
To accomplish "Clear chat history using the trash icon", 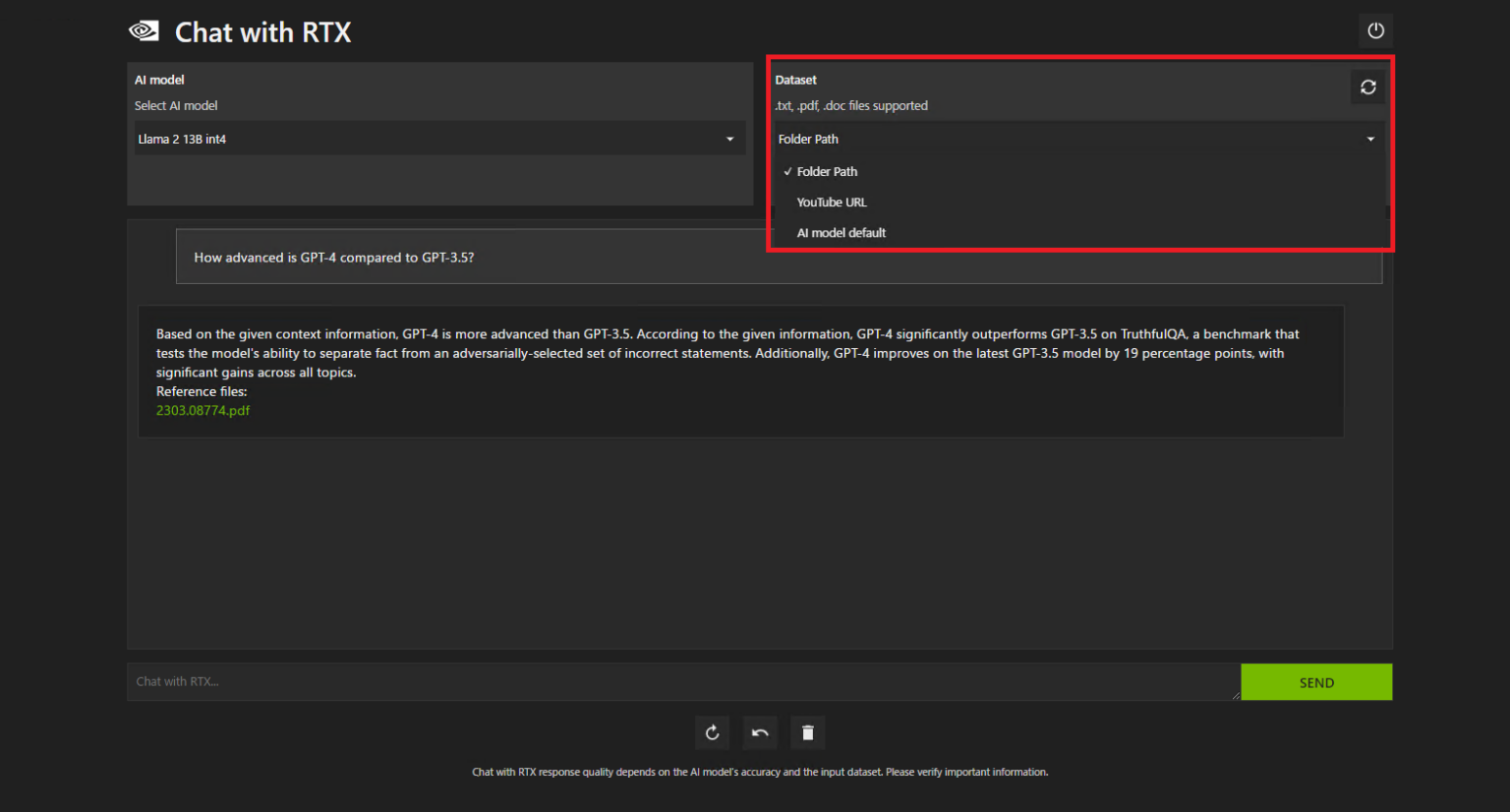I will pos(807,732).
